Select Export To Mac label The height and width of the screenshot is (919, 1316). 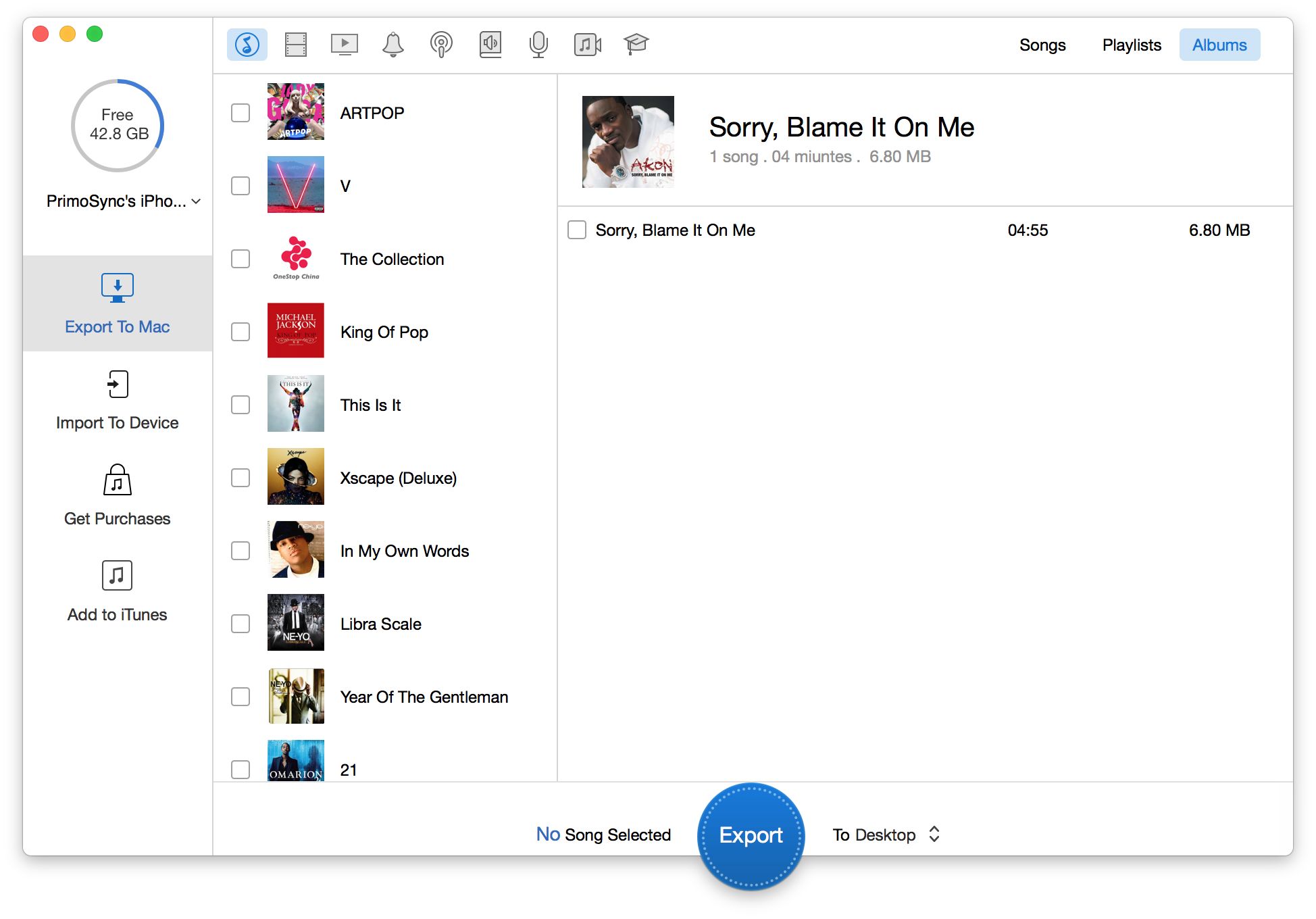(x=118, y=327)
